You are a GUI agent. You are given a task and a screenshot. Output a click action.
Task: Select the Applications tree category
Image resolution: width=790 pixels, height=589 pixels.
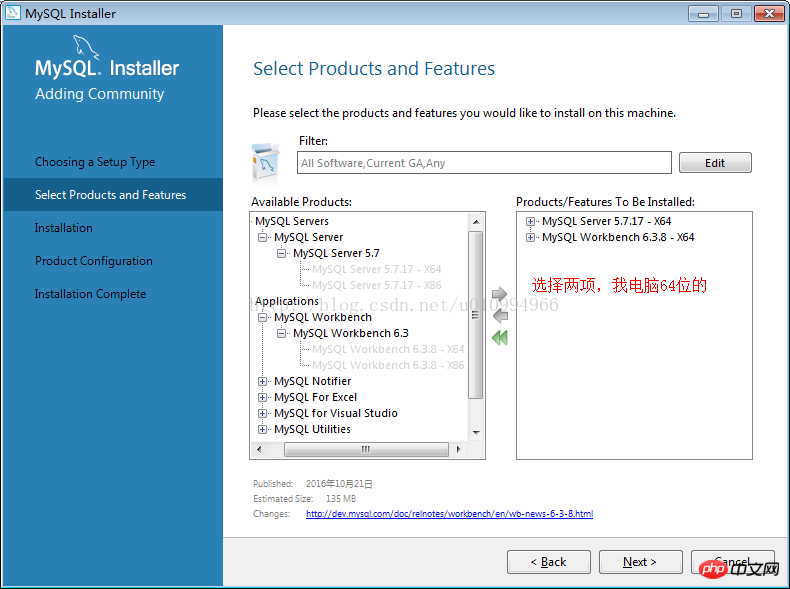[287, 301]
